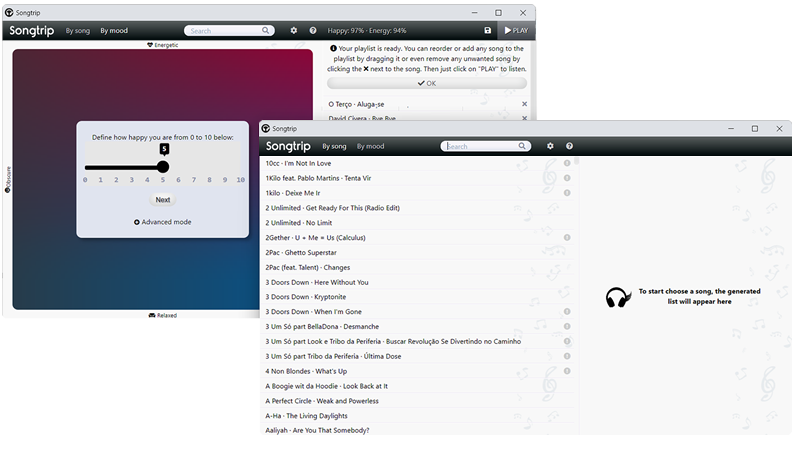Viewport: 800px width, 453px height.
Task: Show info for 10cc - I'm Not In Love
Action: 567,163
